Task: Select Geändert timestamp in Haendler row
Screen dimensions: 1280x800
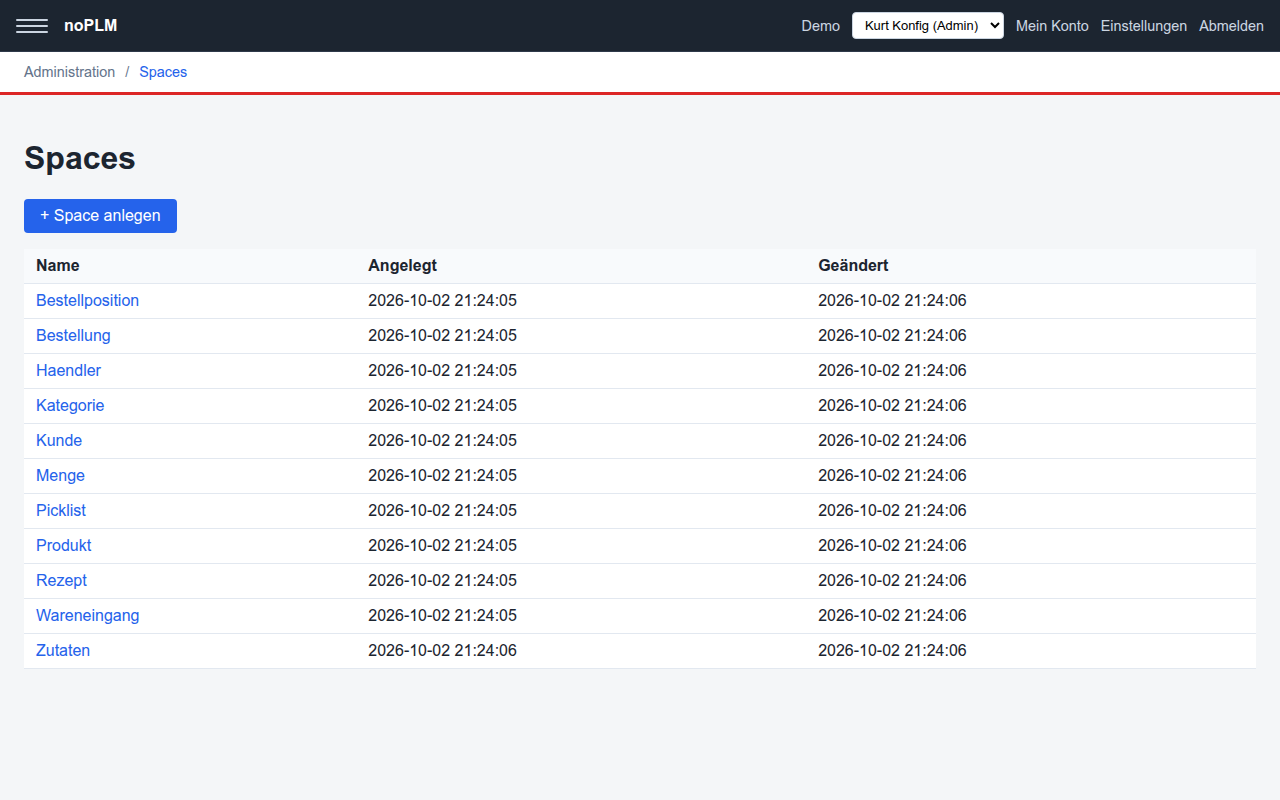Action: (x=892, y=371)
